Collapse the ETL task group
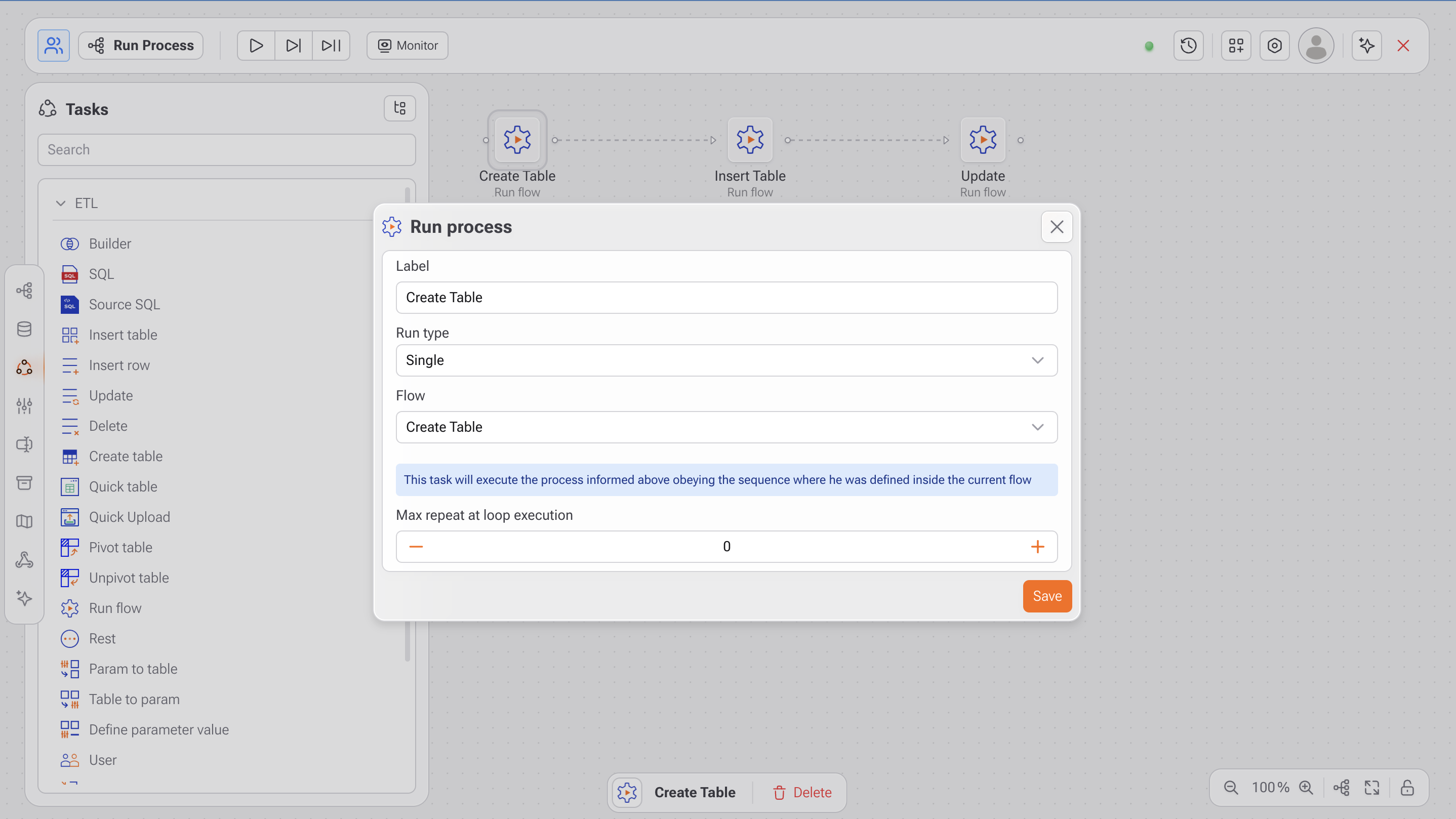 60,203
